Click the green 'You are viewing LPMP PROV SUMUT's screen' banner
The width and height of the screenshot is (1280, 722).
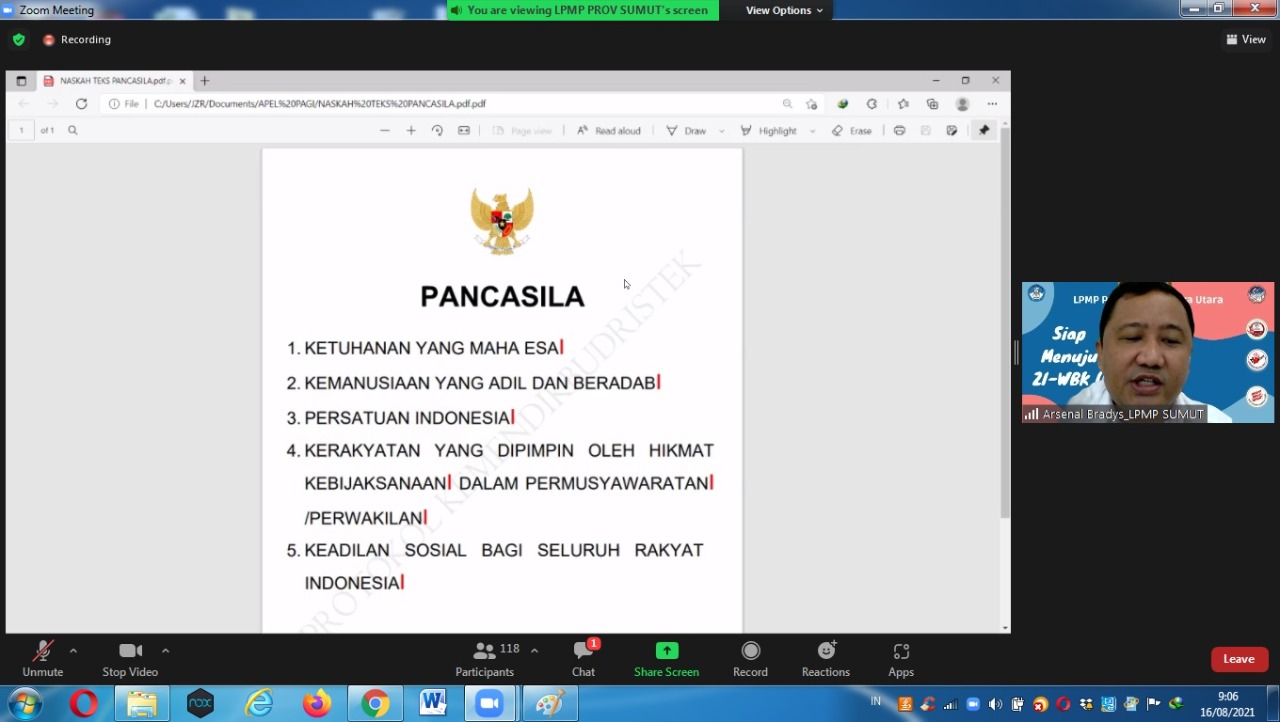[x=583, y=10]
